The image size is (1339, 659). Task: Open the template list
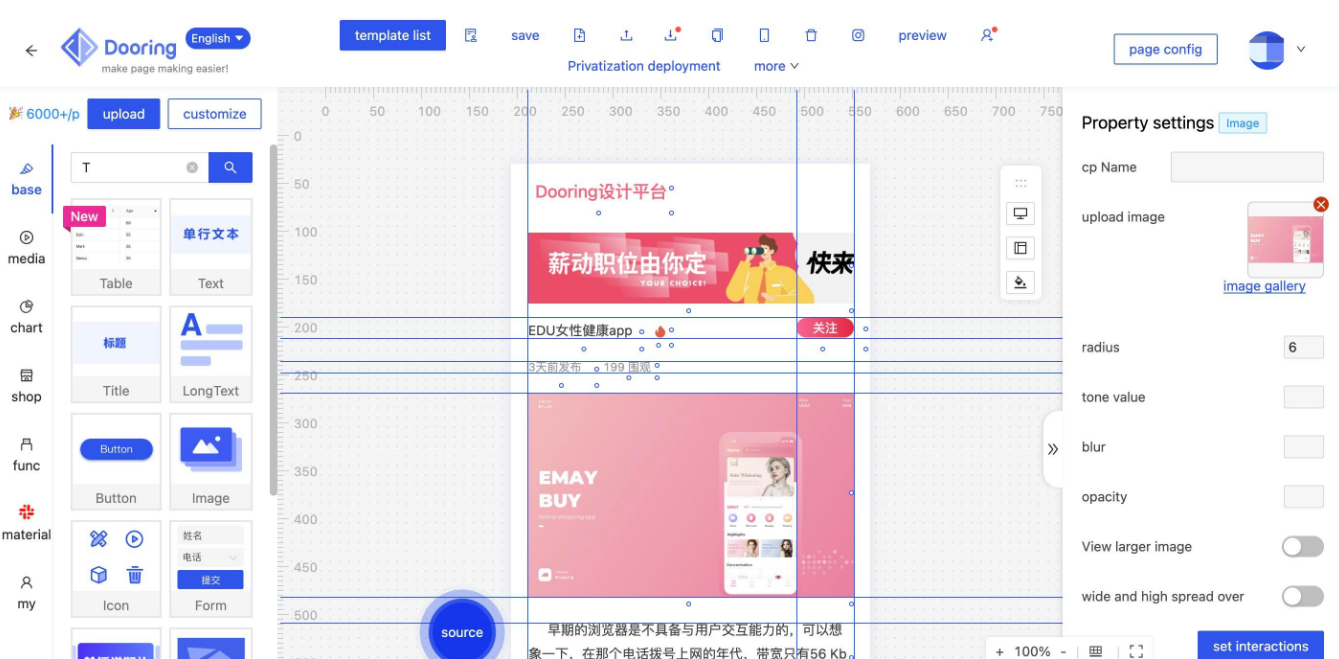tap(393, 35)
